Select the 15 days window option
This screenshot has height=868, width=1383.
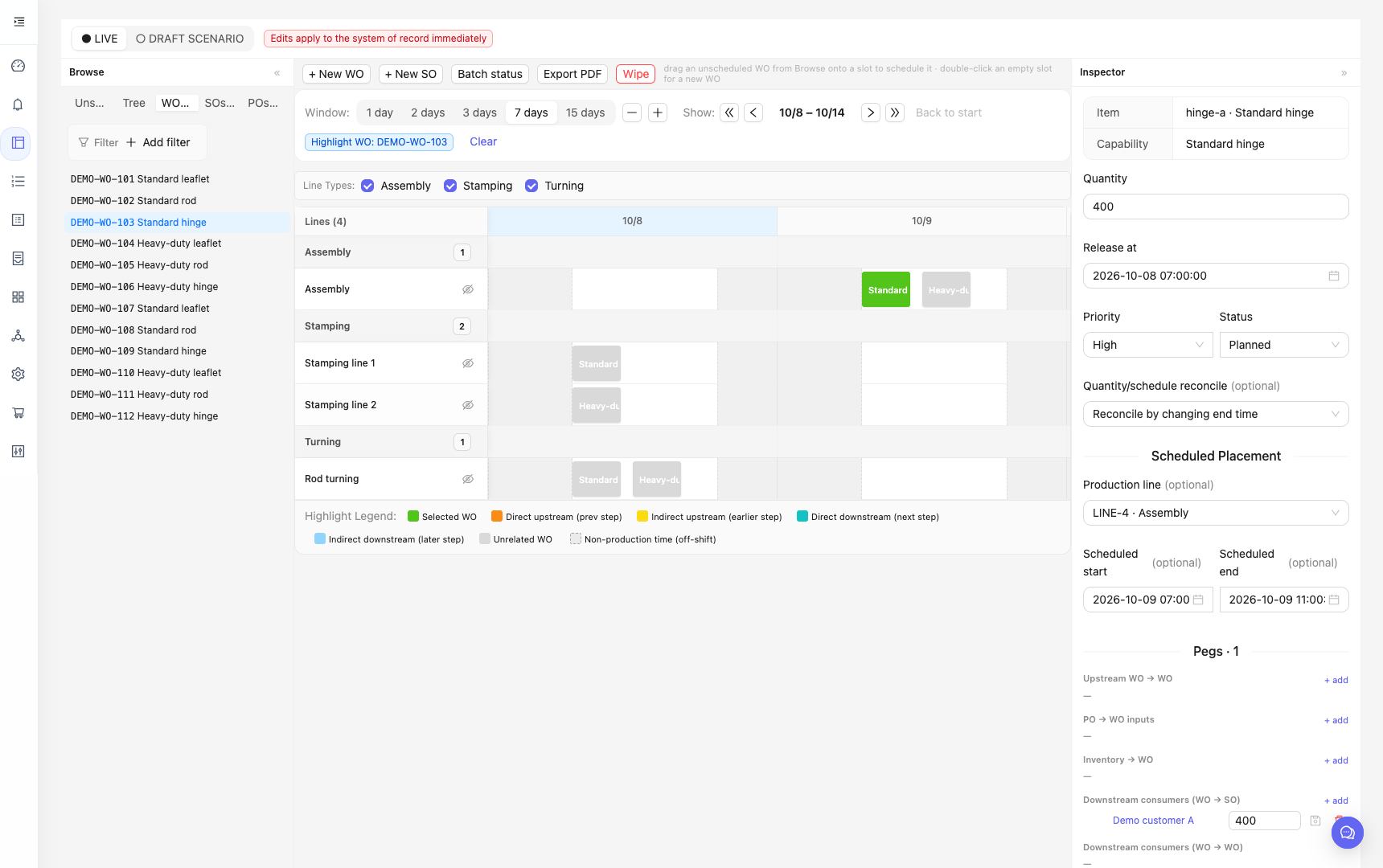pos(585,113)
